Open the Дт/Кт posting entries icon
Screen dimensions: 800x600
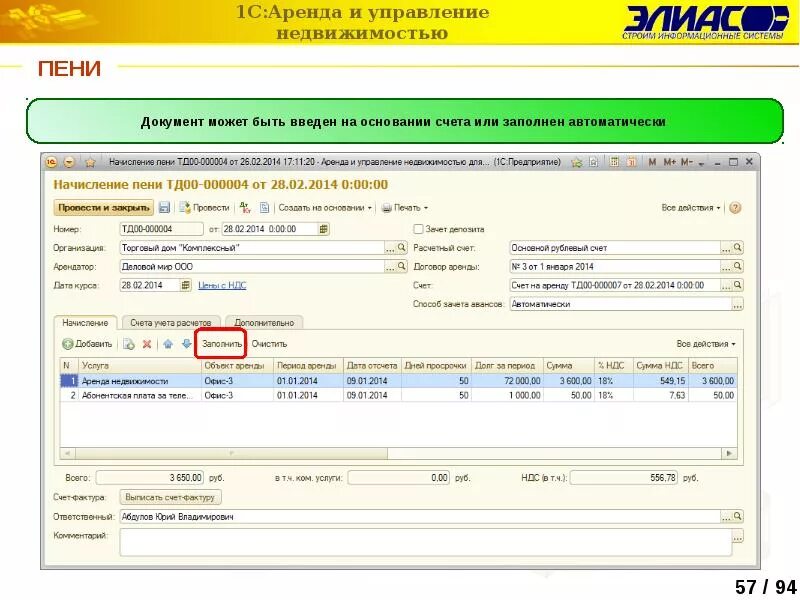pyautogui.click(x=245, y=207)
